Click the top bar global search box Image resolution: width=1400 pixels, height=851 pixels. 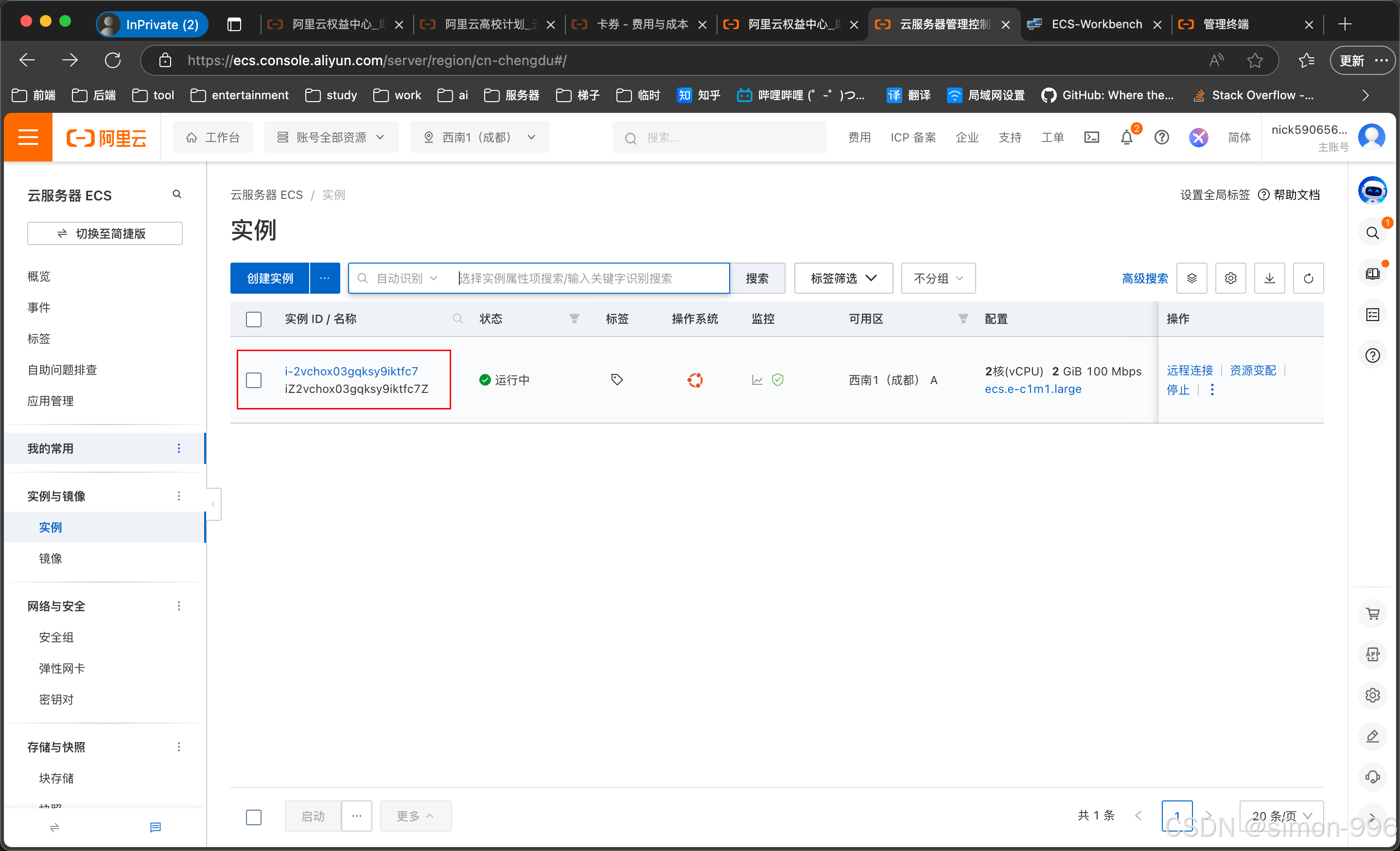[x=719, y=137]
